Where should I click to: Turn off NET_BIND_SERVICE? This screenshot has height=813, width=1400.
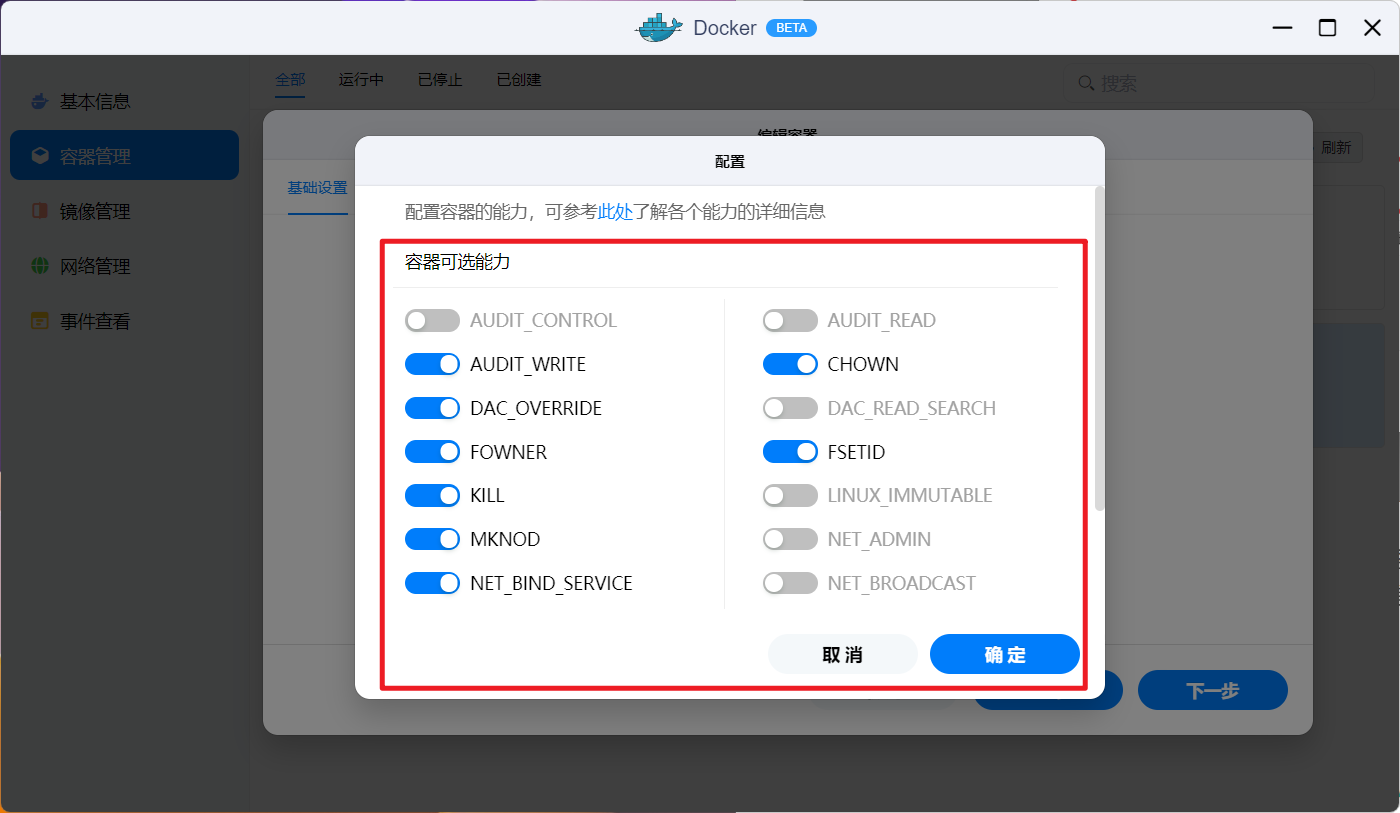click(x=432, y=582)
